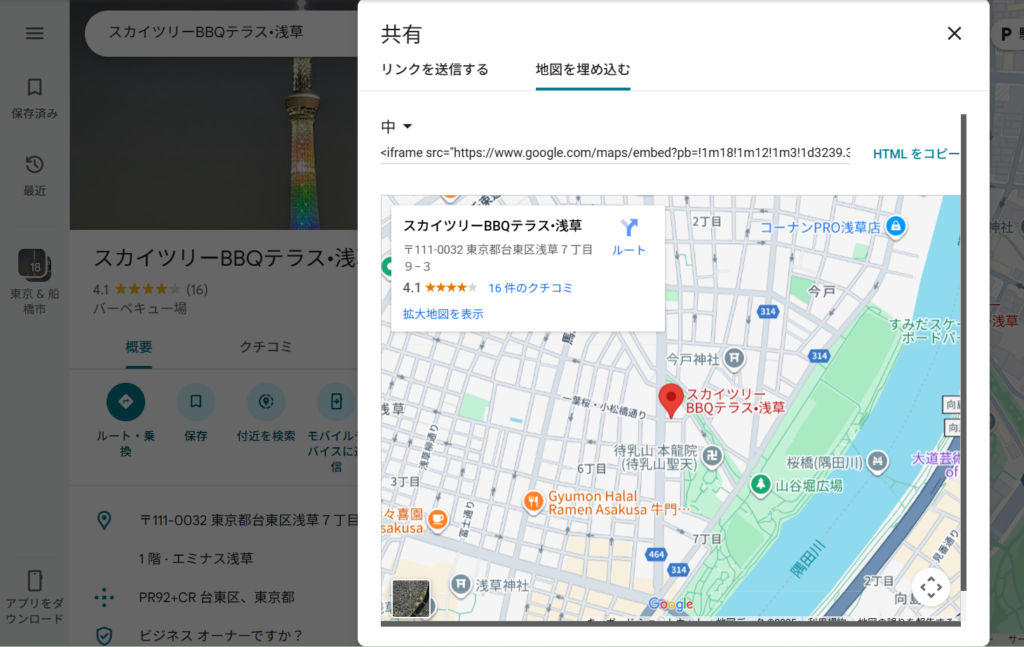Click the Gyumon Halal Ramen restaurant marker
Image resolution: width=1024 pixels, height=647 pixels.
click(x=533, y=500)
